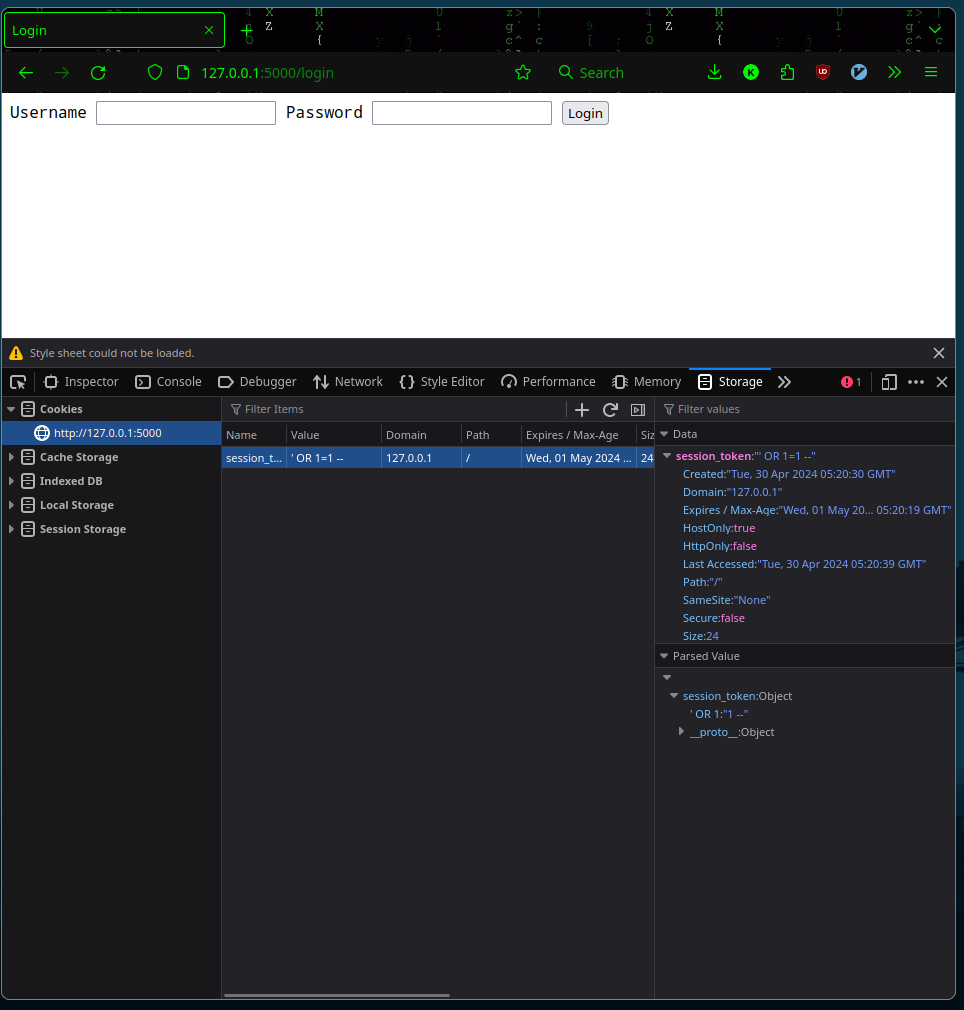Image resolution: width=964 pixels, height=1010 pixels.
Task: Click the Filter Items field
Action: 394,410
